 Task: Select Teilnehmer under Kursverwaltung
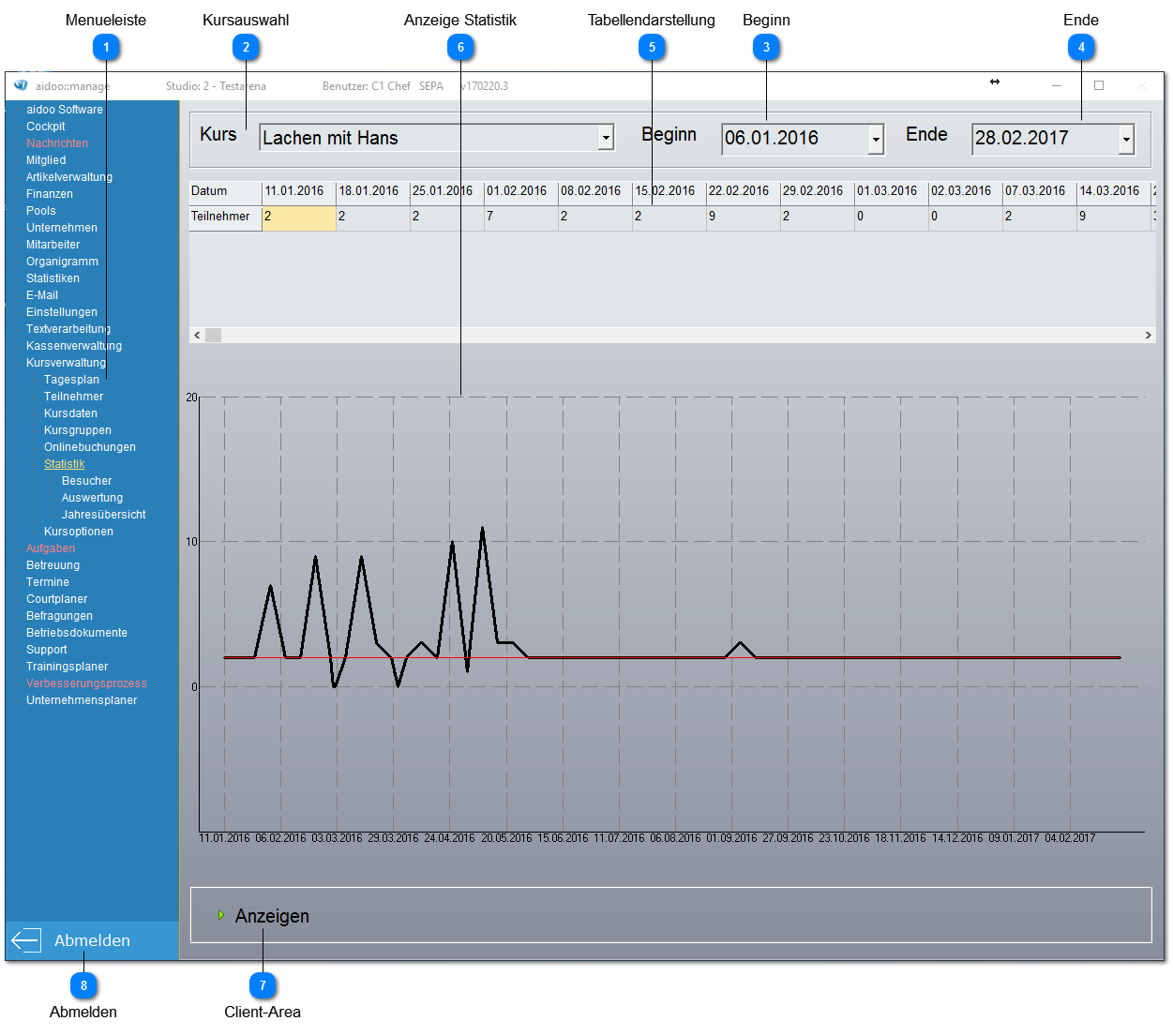pyautogui.click(x=73, y=397)
